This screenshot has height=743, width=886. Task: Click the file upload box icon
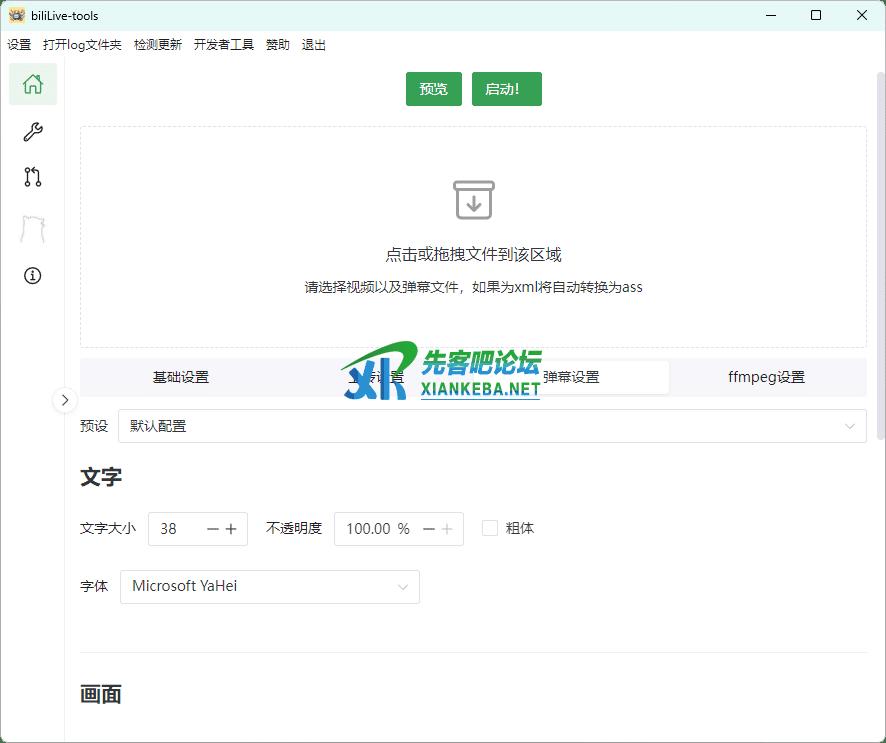click(x=473, y=200)
